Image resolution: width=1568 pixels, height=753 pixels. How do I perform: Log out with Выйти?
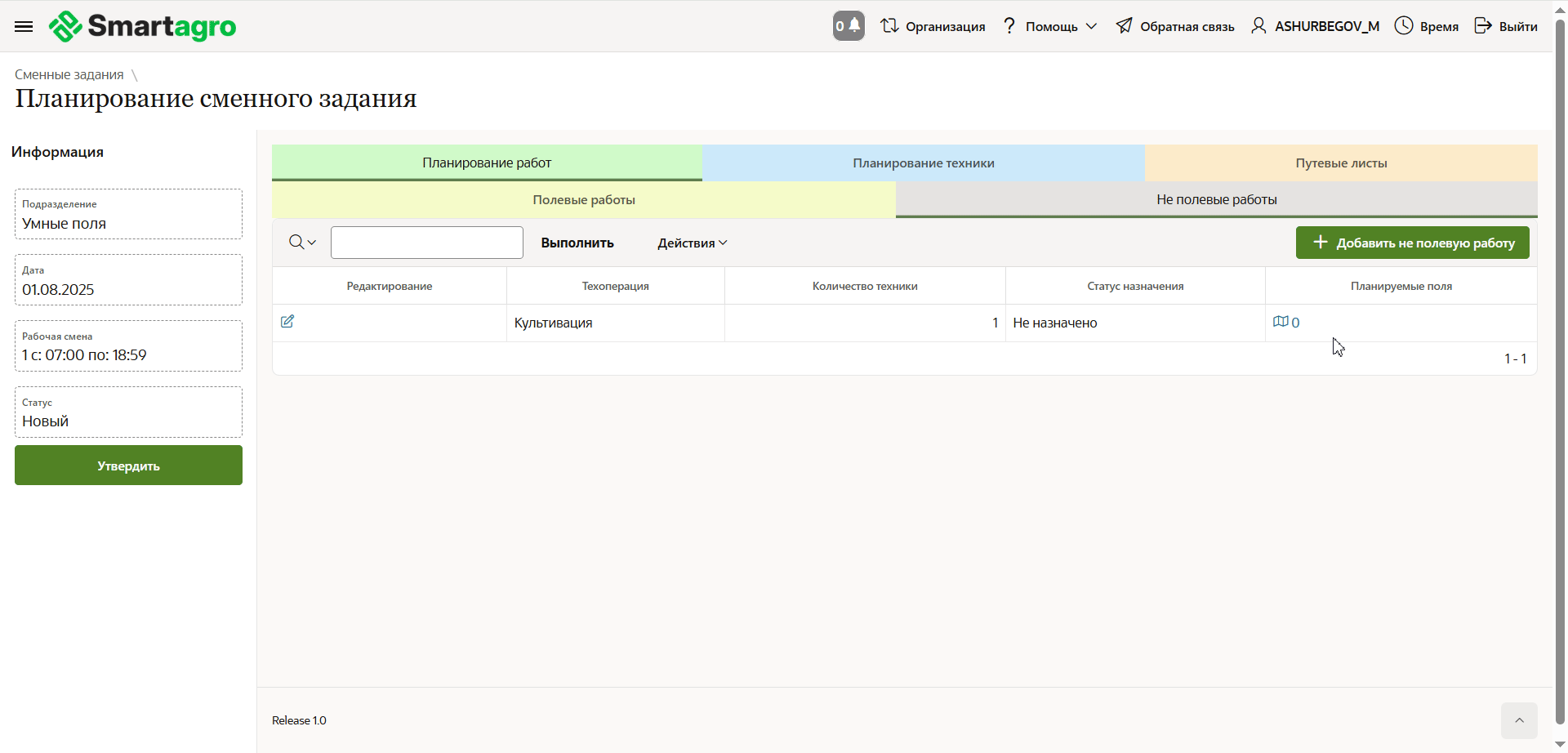(x=1505, y=26)
